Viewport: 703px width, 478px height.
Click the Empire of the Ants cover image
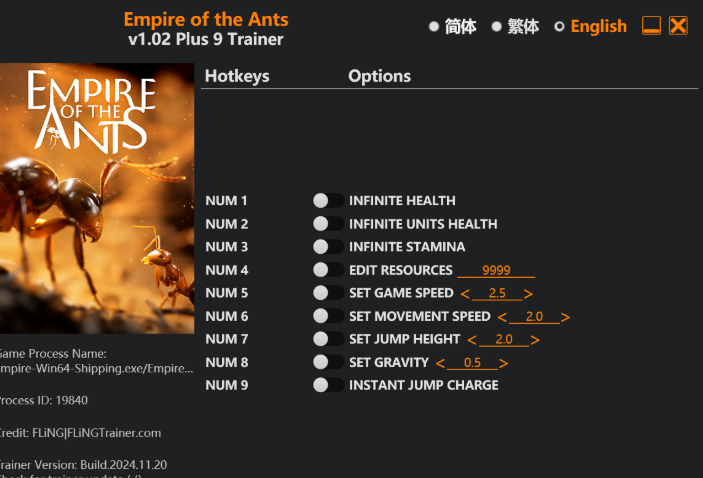97,198
